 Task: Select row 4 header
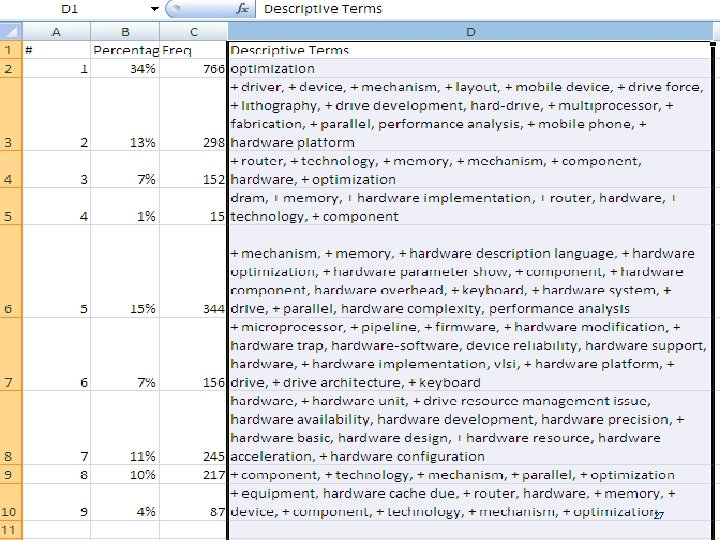coord(11,169)
